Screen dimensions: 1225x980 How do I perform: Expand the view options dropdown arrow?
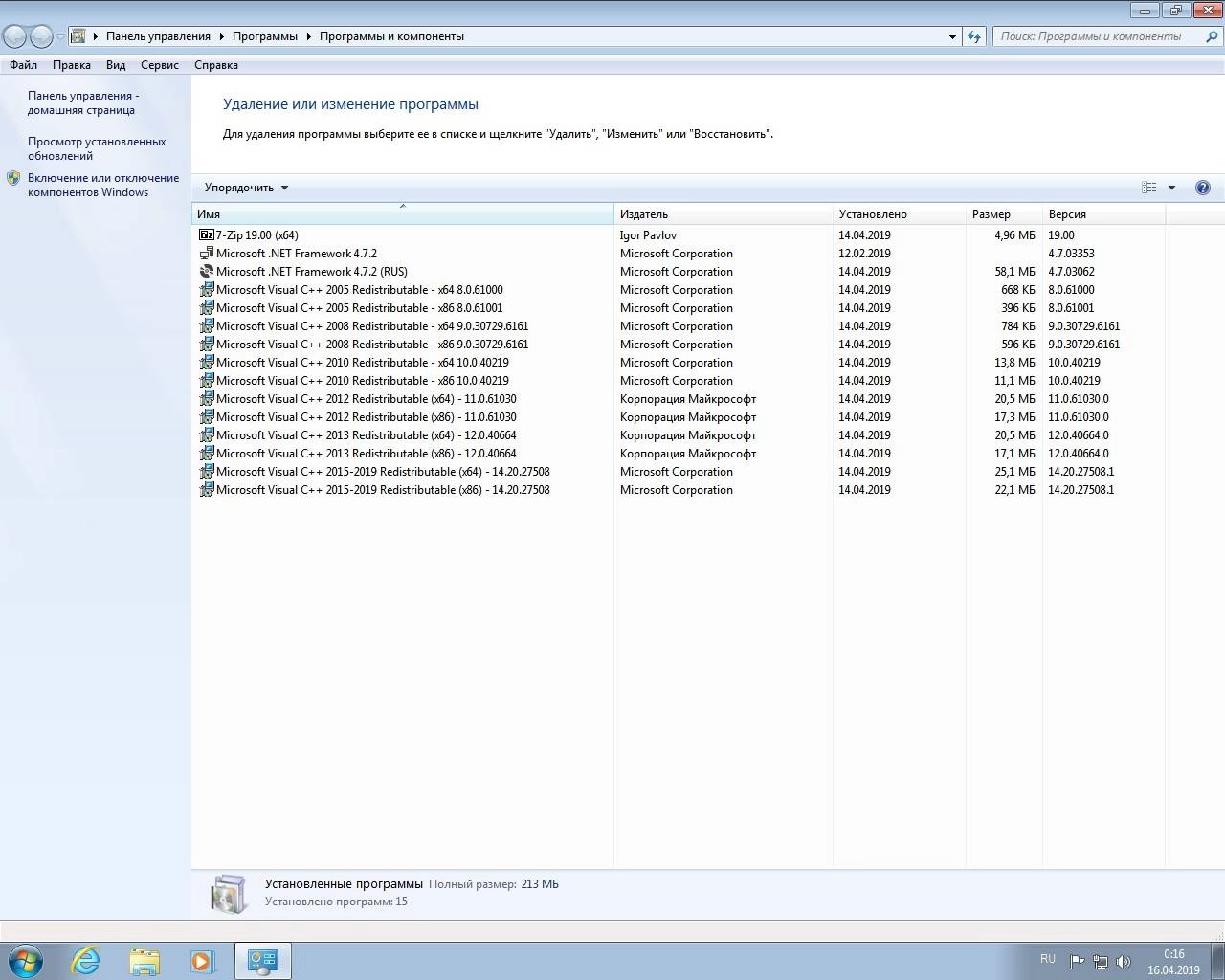click(1171, 188)
